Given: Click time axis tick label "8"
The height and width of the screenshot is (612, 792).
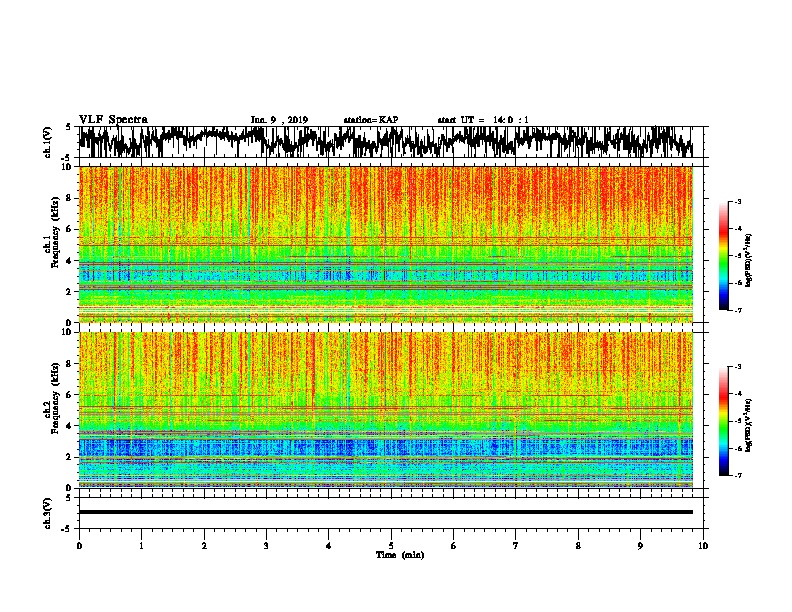Looking at the screenshot, I should [578, 545].
